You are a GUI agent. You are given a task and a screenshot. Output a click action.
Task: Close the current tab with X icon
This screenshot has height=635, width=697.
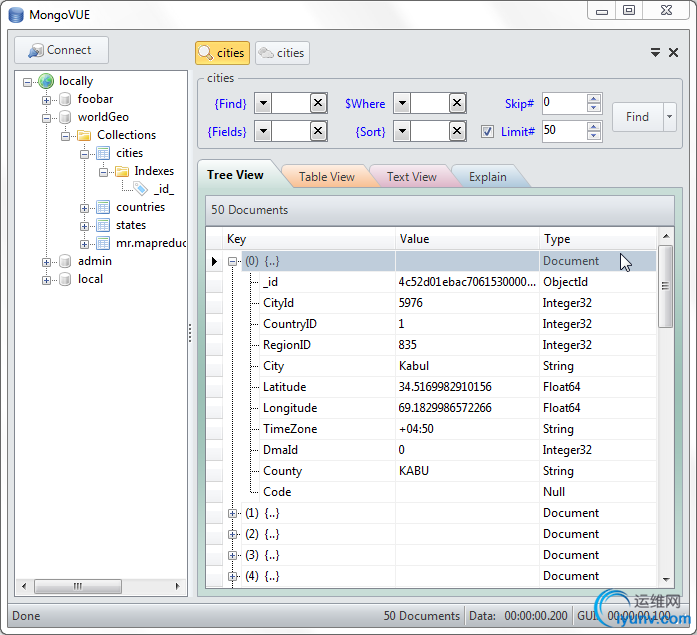[673, 53]
